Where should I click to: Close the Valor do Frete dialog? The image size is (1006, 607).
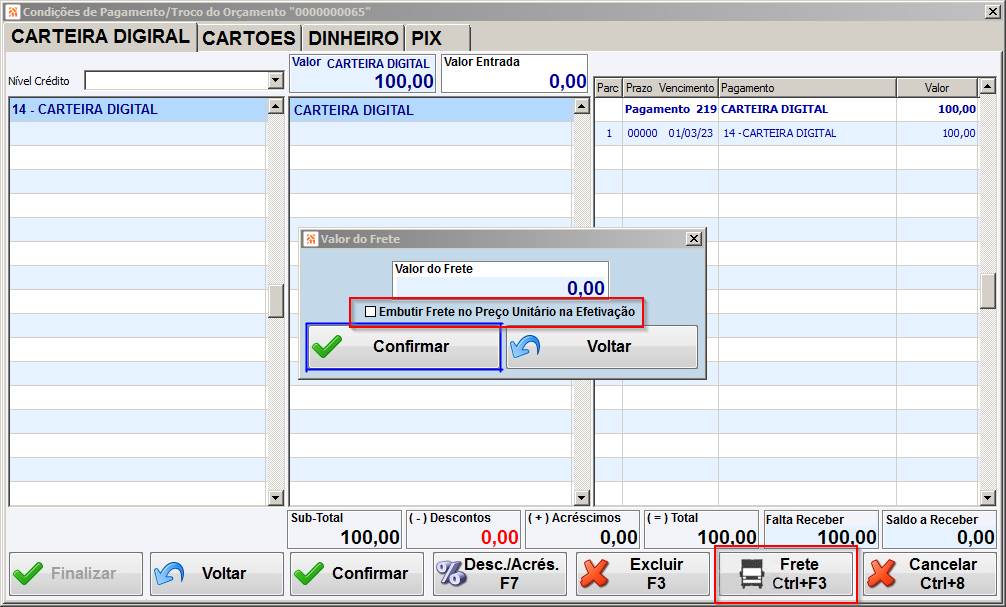[694, 239]
